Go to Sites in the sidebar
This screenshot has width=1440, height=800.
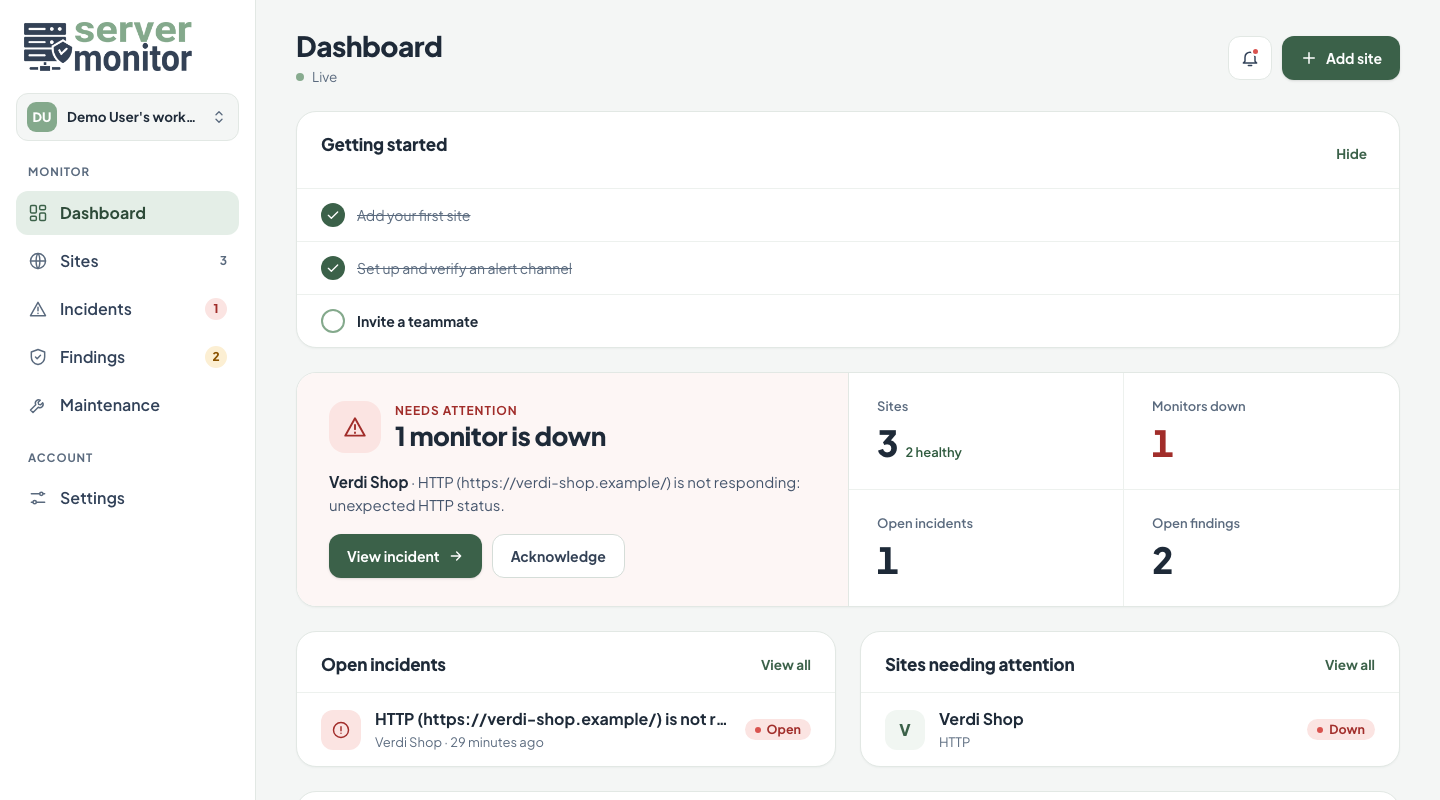pyautogui.click(x=127, y=261)
